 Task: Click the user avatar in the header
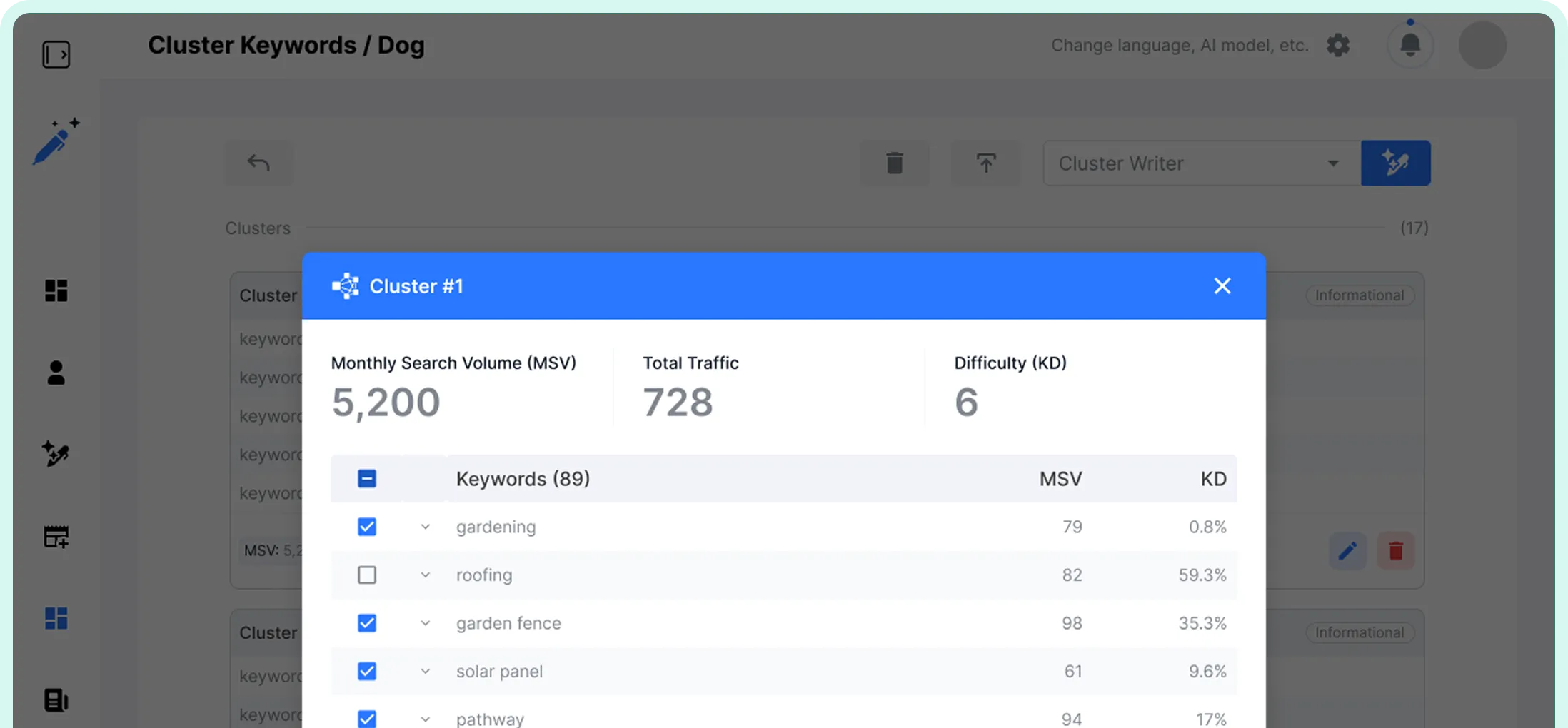coord(1482,45)
